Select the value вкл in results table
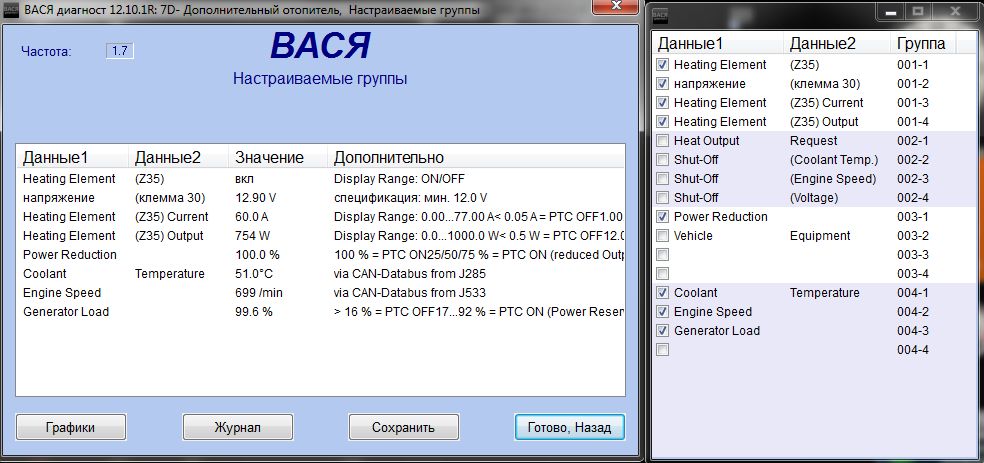The image size is (984, 463). tap(243, 179)
